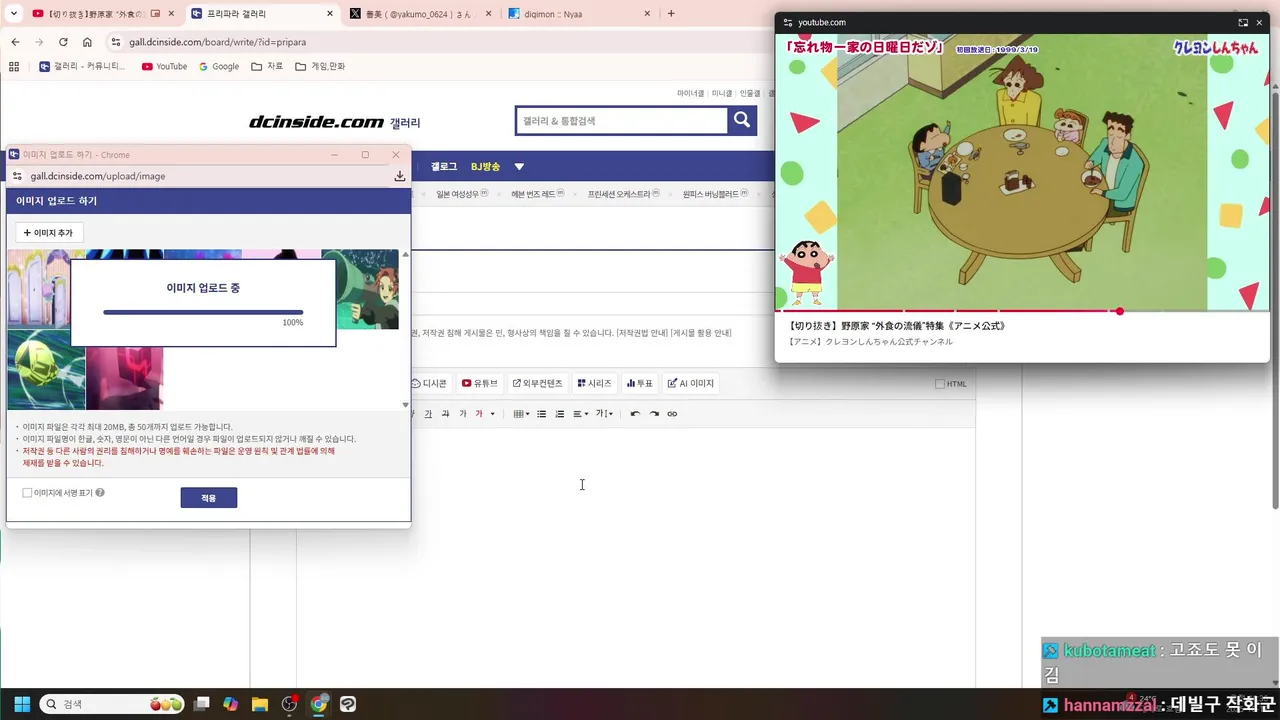Open Task View on the taskbar
Viewport: 1280px width, 720px height.
point(202,704)
